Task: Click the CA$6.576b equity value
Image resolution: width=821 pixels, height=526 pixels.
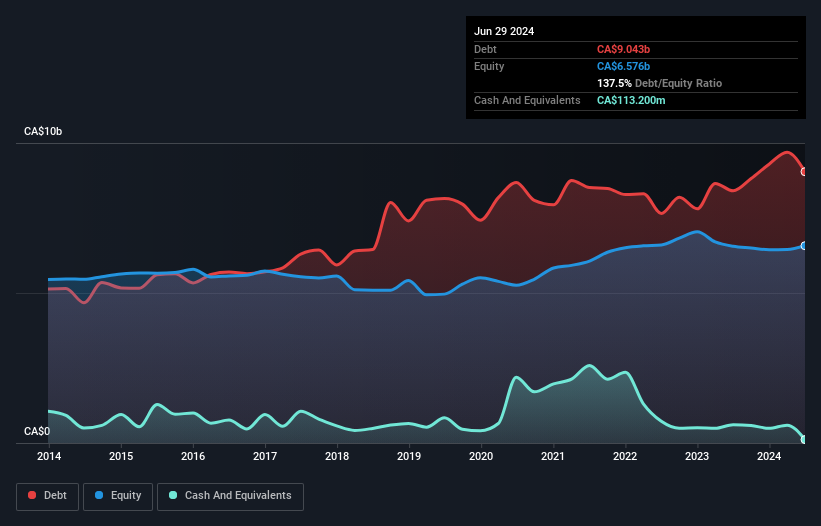Action: pos(623,66)
